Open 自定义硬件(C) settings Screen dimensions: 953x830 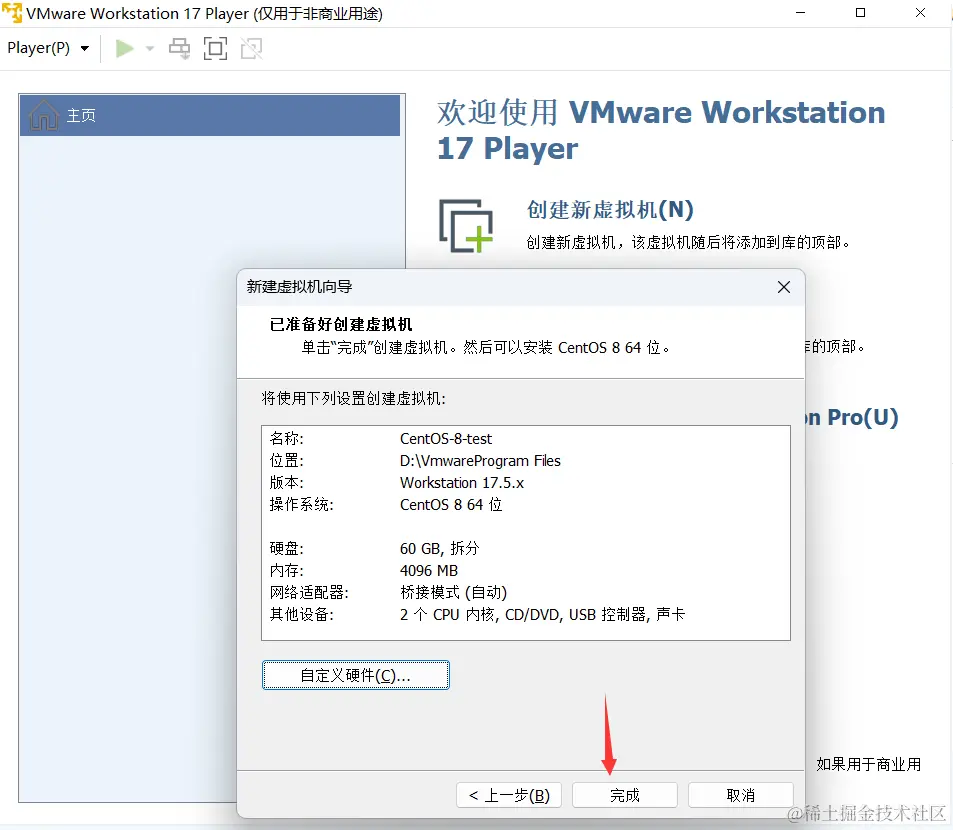coord(355,675)
